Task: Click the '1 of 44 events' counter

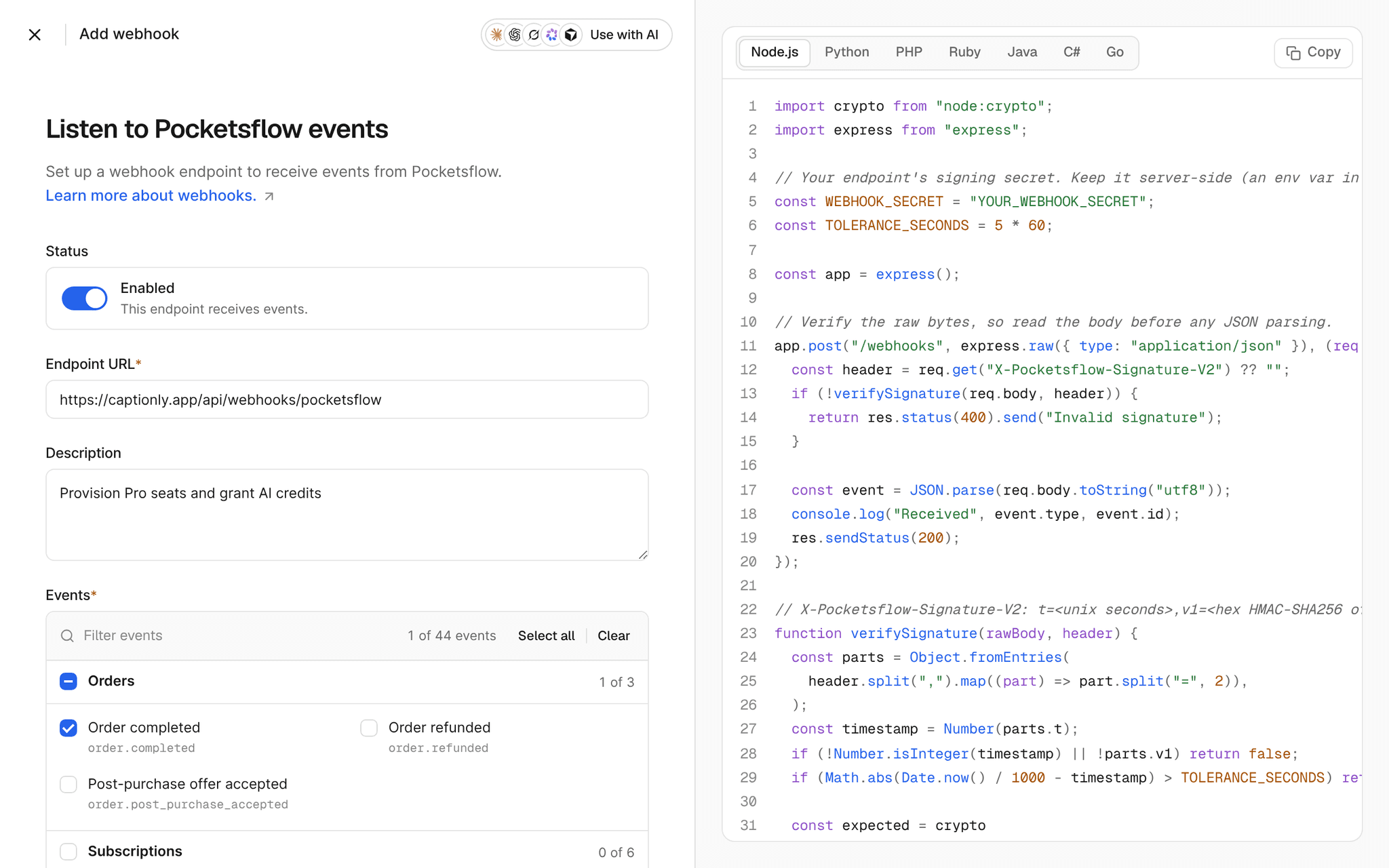Action: point(452,636)
